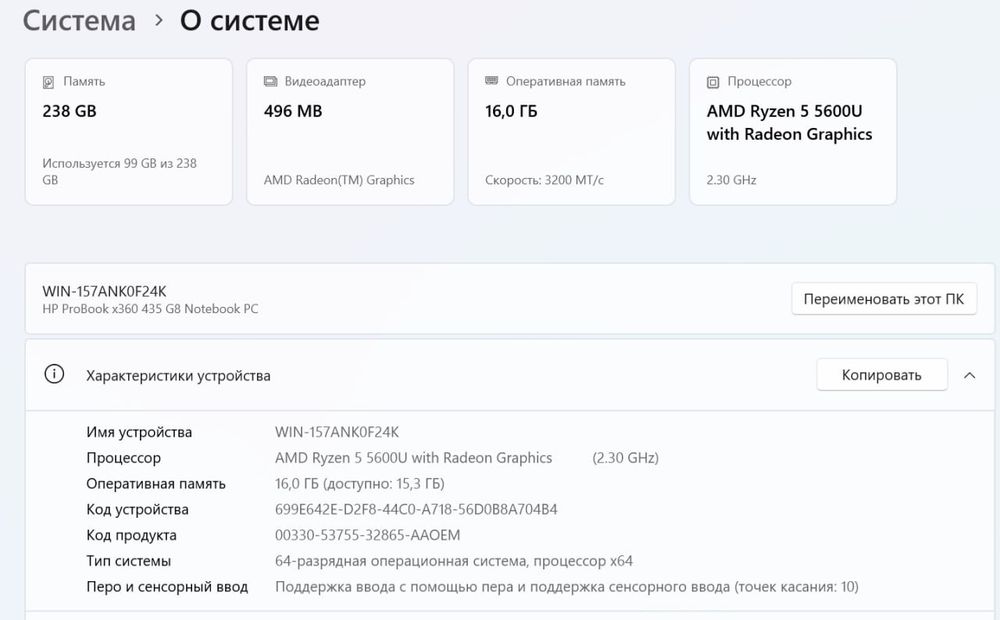This screenshot has width=1000, height=620.
Task: Click the Характеристики устройства section title
Action: 178,376
